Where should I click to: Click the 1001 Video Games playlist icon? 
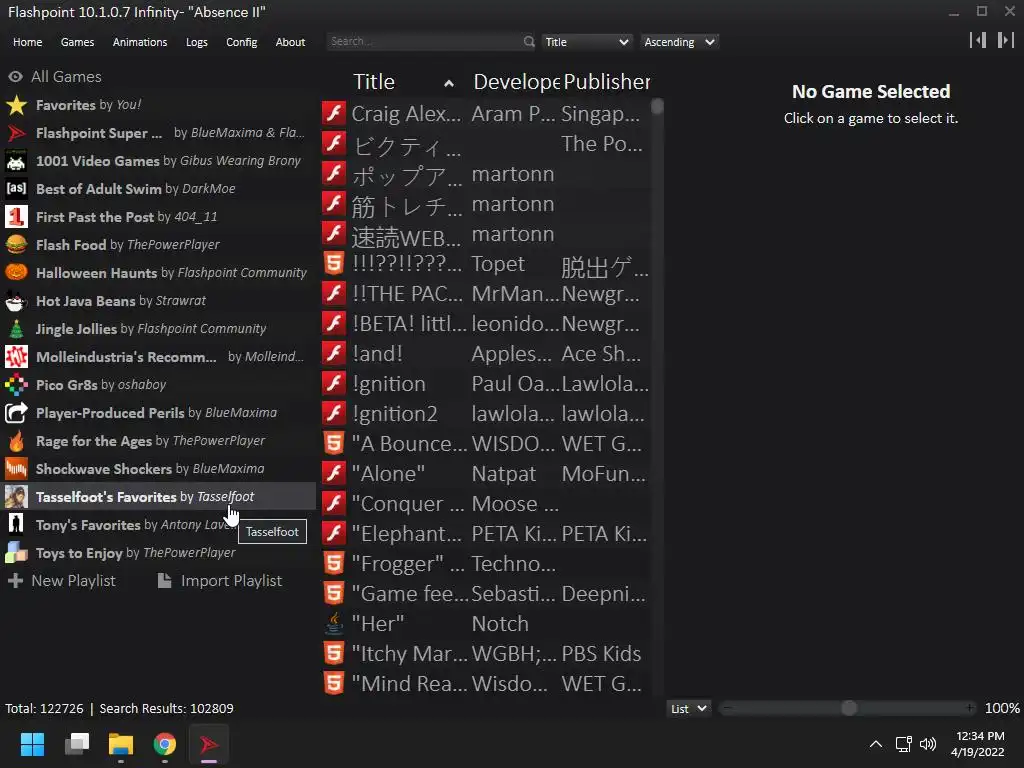[16, 161]
